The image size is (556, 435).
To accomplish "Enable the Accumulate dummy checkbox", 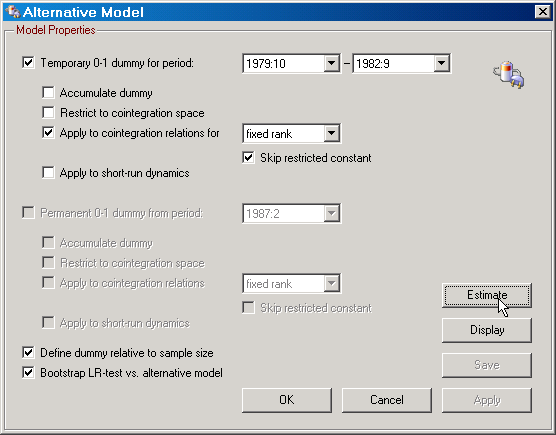I will 48,93.
